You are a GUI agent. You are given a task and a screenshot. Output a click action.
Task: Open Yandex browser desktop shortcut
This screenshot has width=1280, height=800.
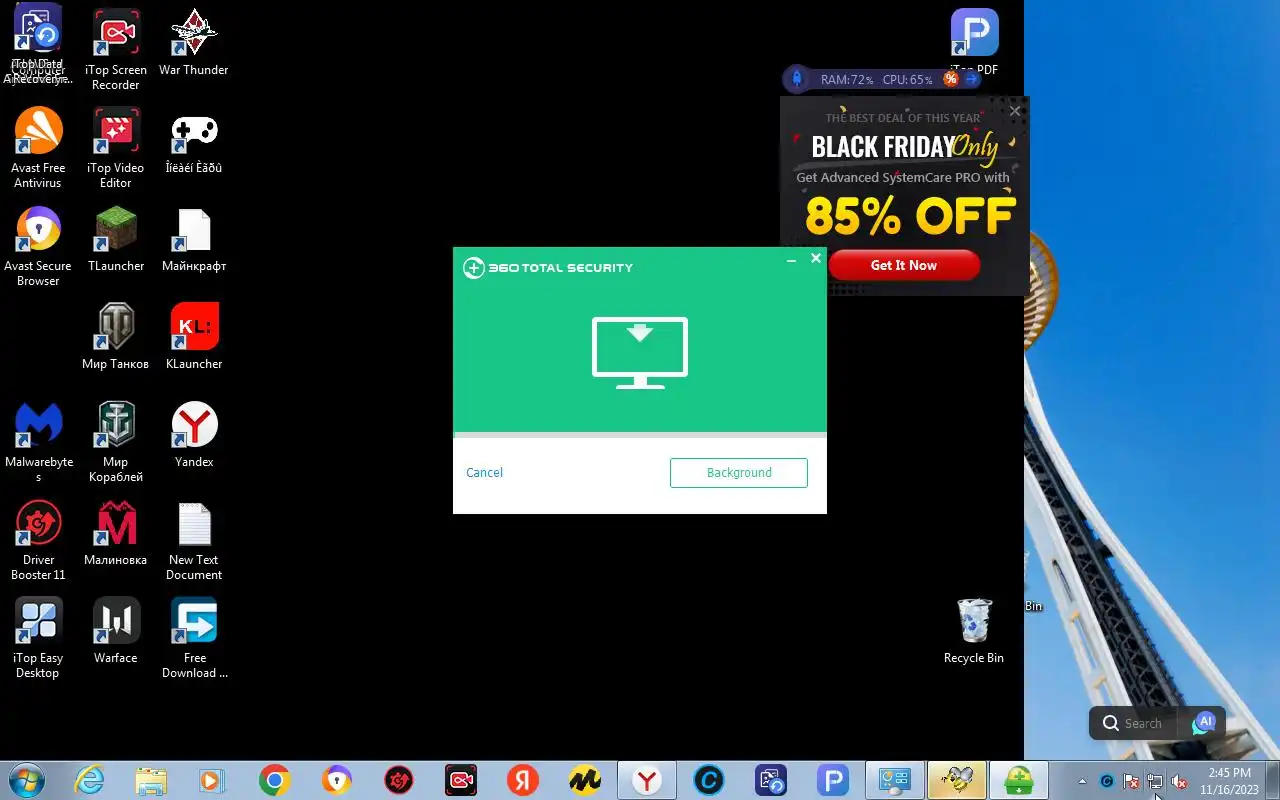pyautogui.click(x=194, y=435)
